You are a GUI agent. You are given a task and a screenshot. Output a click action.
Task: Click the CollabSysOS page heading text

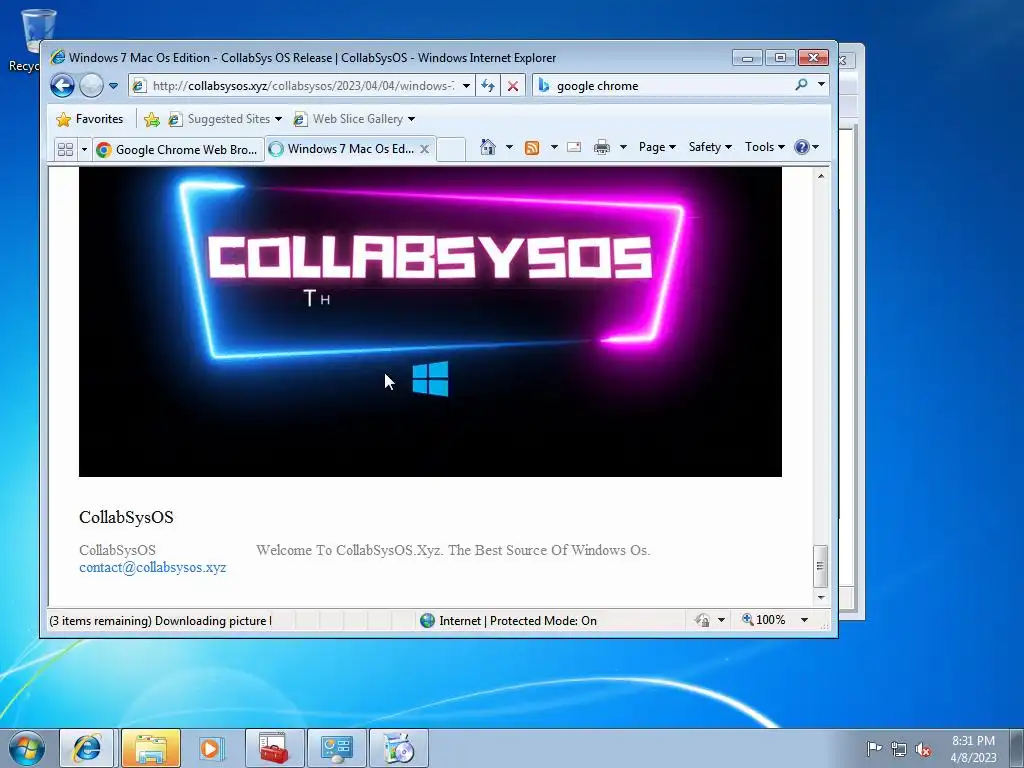pos(126,517)
